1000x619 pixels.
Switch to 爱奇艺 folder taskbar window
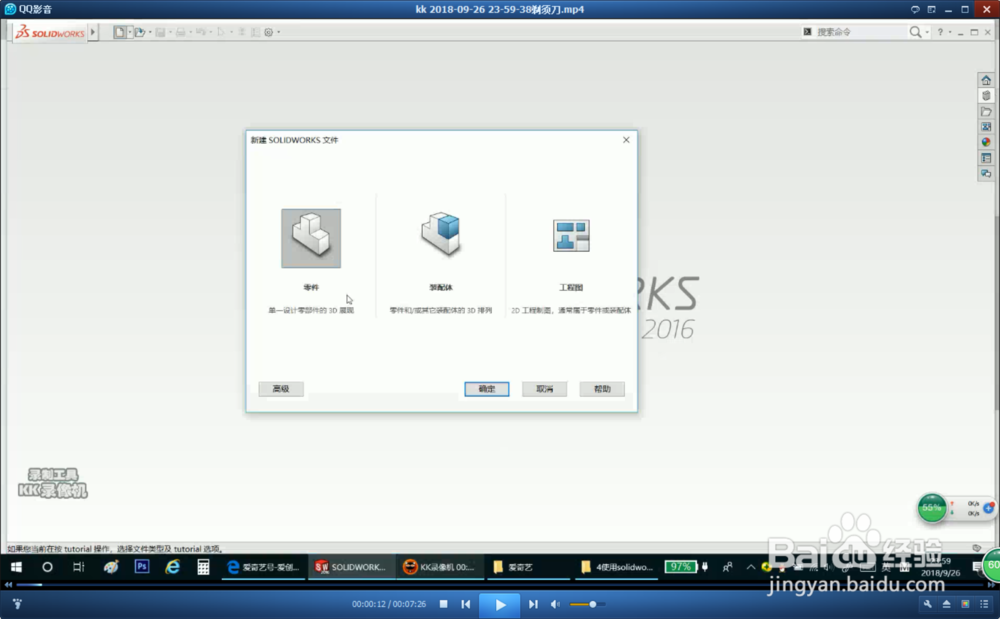click(x=528, y=567)
